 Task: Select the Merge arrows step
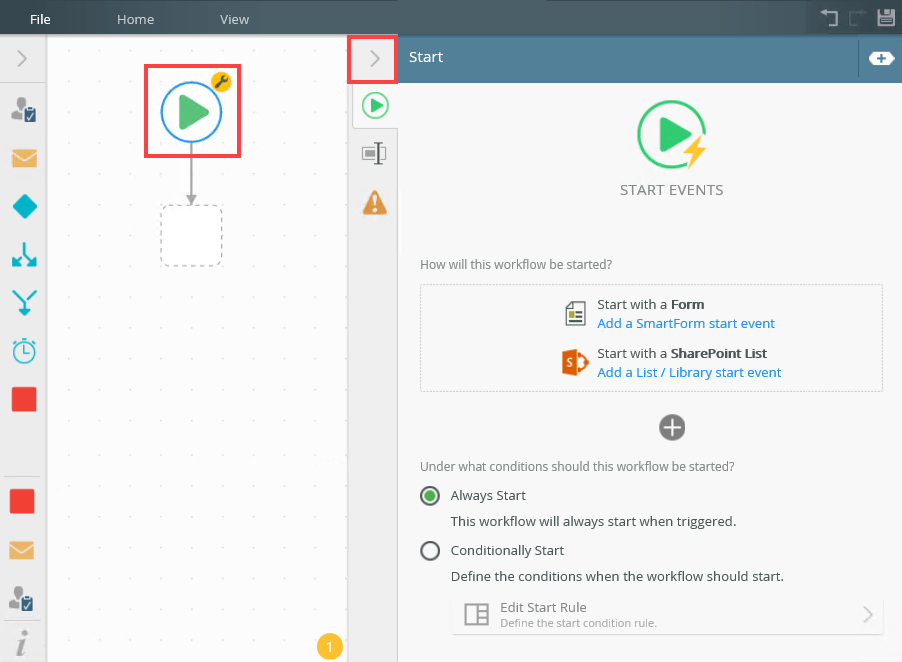pos(24,303)
